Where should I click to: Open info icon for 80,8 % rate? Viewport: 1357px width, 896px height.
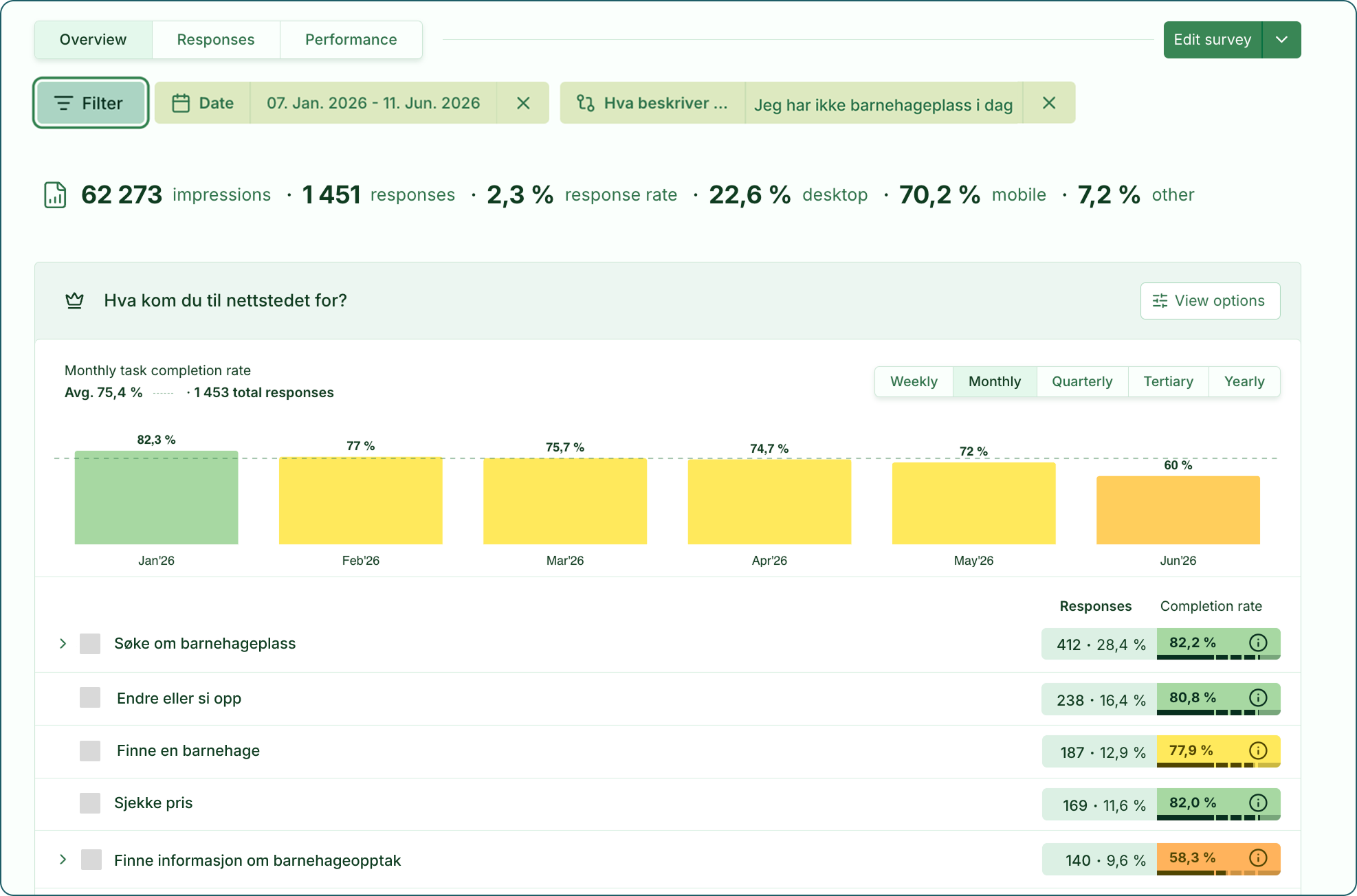click(1258, 697)
